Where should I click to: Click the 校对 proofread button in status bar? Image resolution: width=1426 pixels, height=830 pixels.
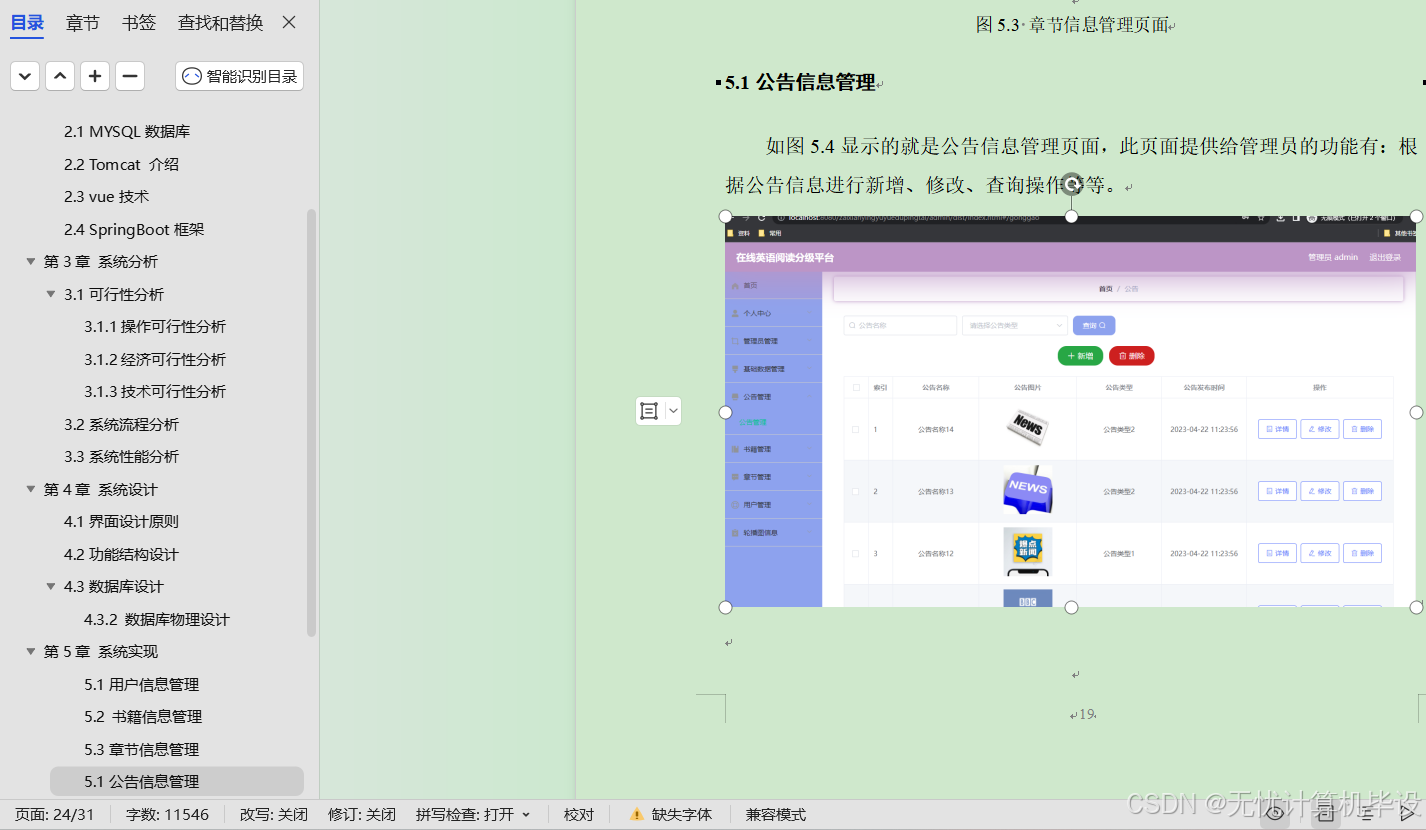click(579, 814)
